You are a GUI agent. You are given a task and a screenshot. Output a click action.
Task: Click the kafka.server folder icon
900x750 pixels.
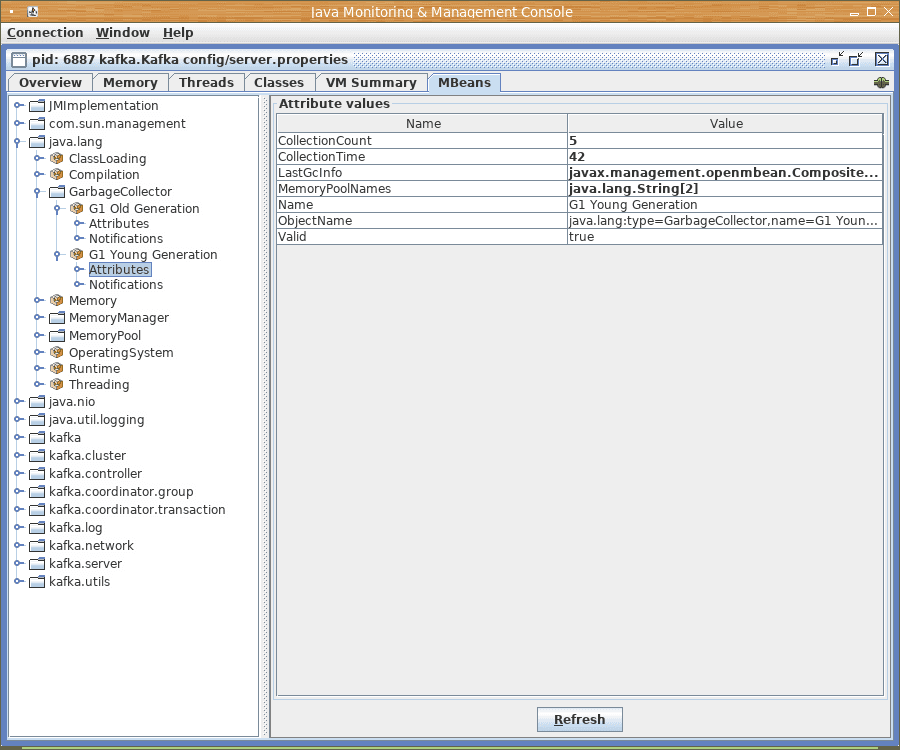click(x=37, y=564)
